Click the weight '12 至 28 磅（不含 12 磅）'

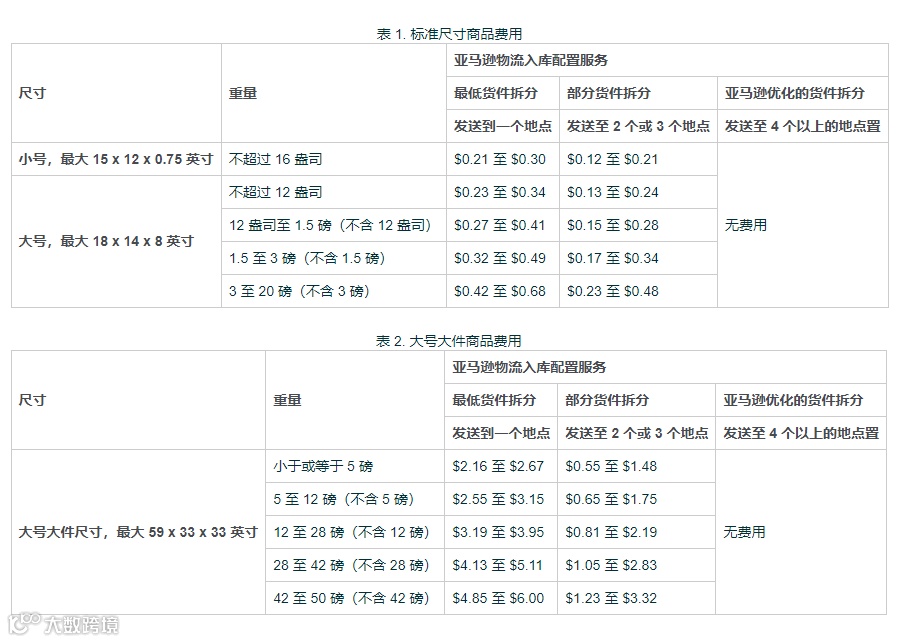pos(351,532)
